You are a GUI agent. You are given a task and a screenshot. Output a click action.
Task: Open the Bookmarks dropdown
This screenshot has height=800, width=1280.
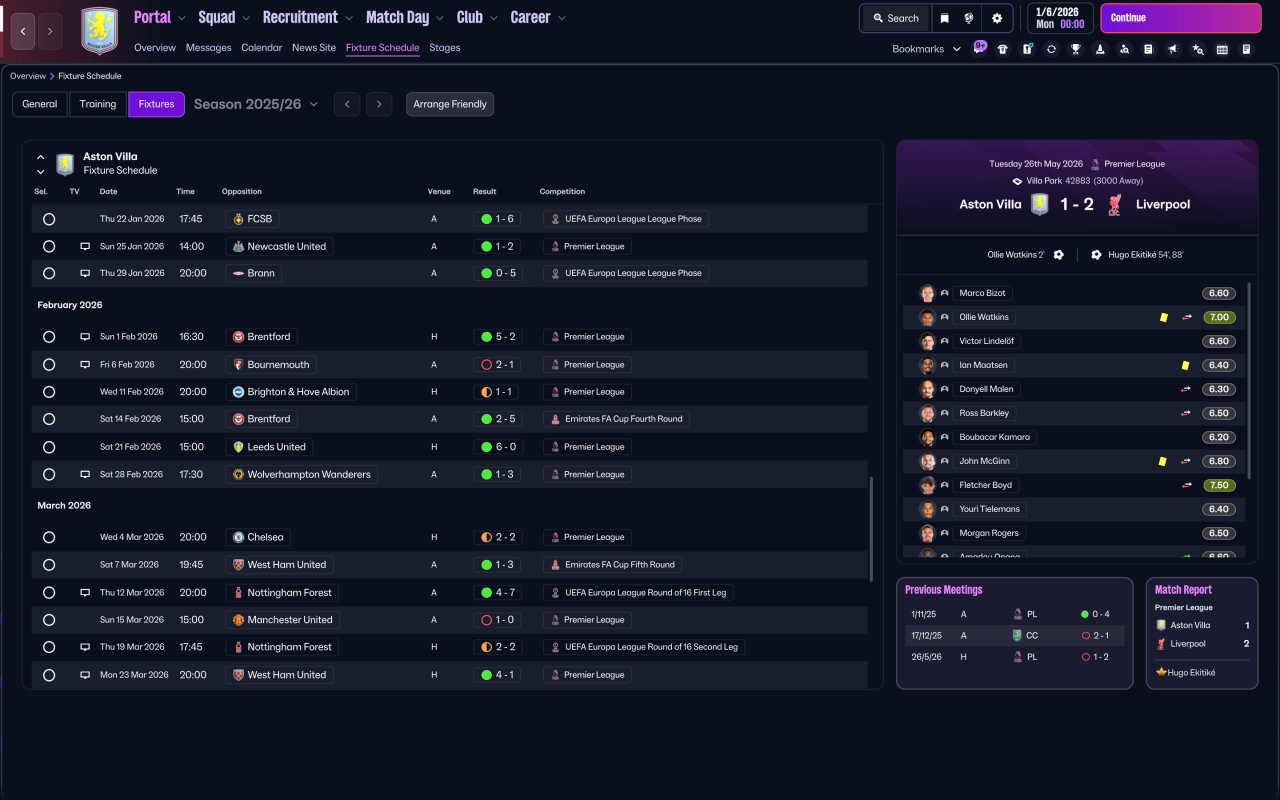(x=927, y=49)
